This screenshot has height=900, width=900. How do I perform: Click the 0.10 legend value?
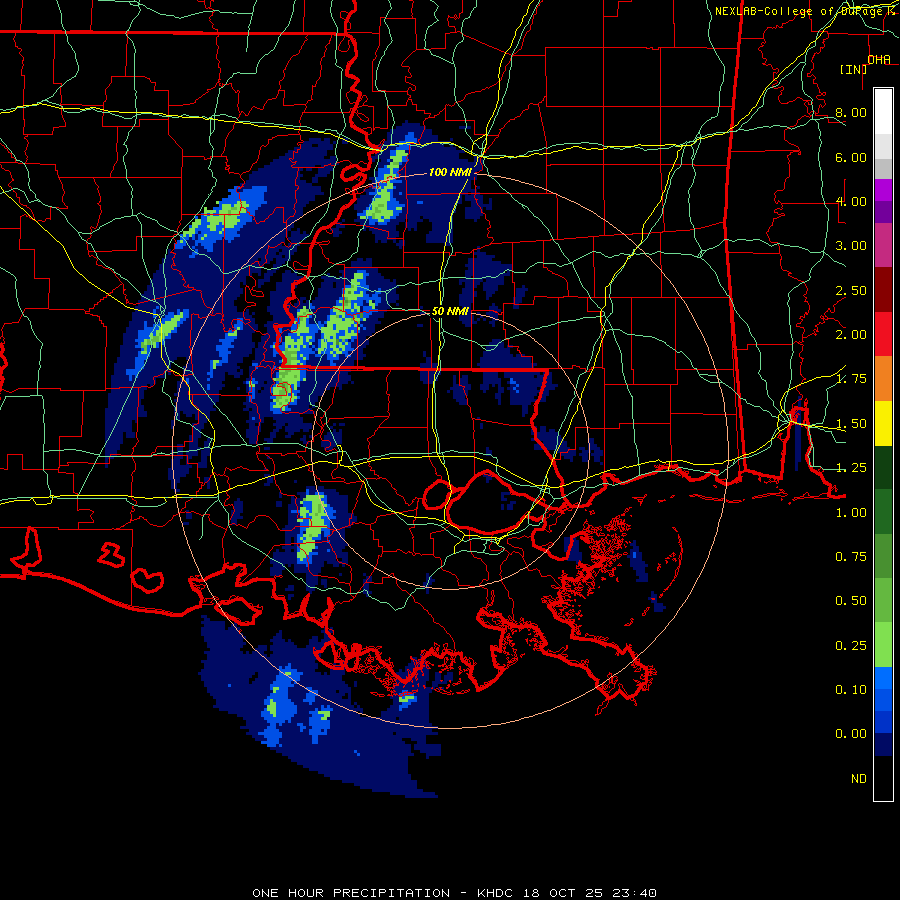tap(851, 690)
